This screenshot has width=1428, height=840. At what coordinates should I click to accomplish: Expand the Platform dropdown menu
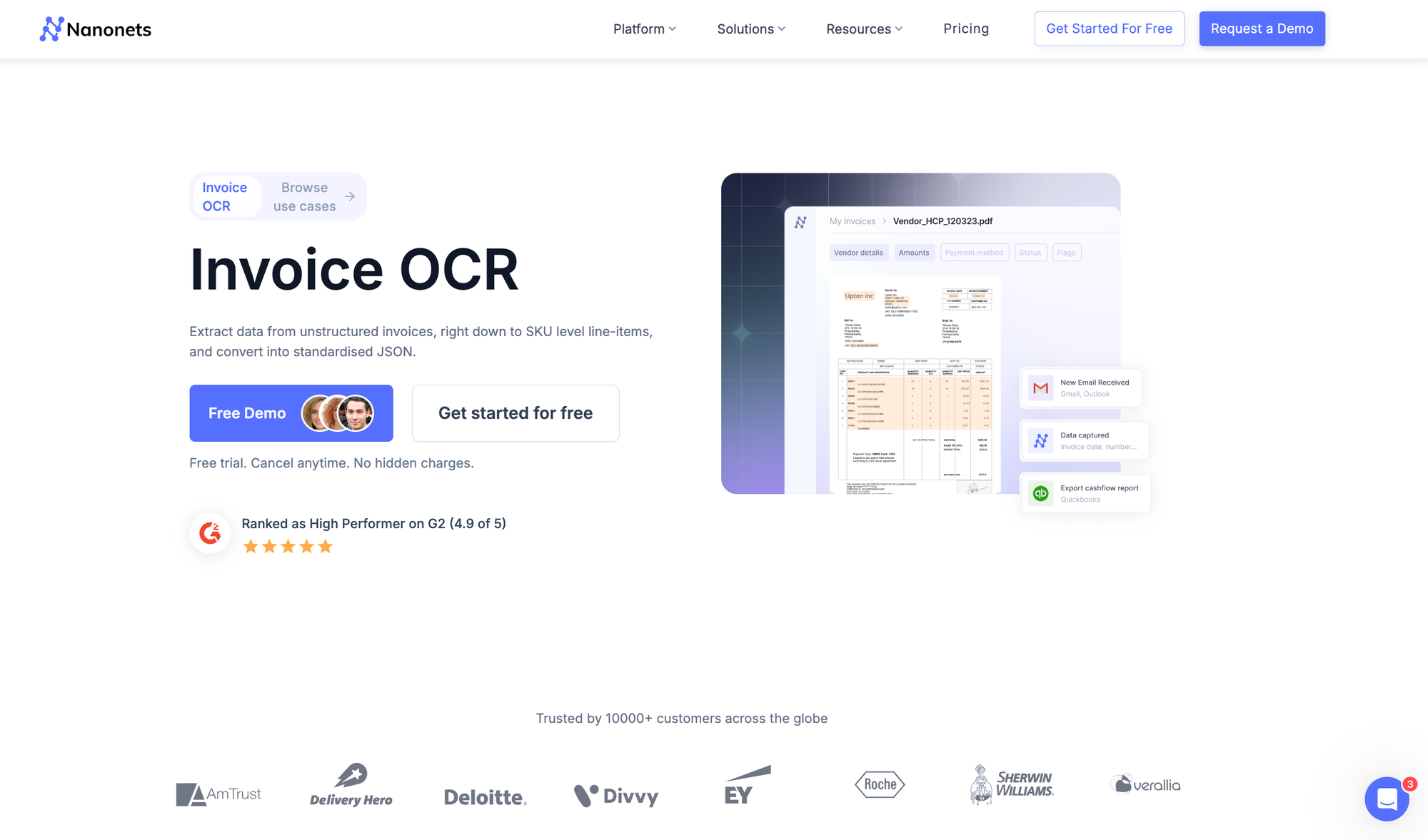click(x=645, y=28)
